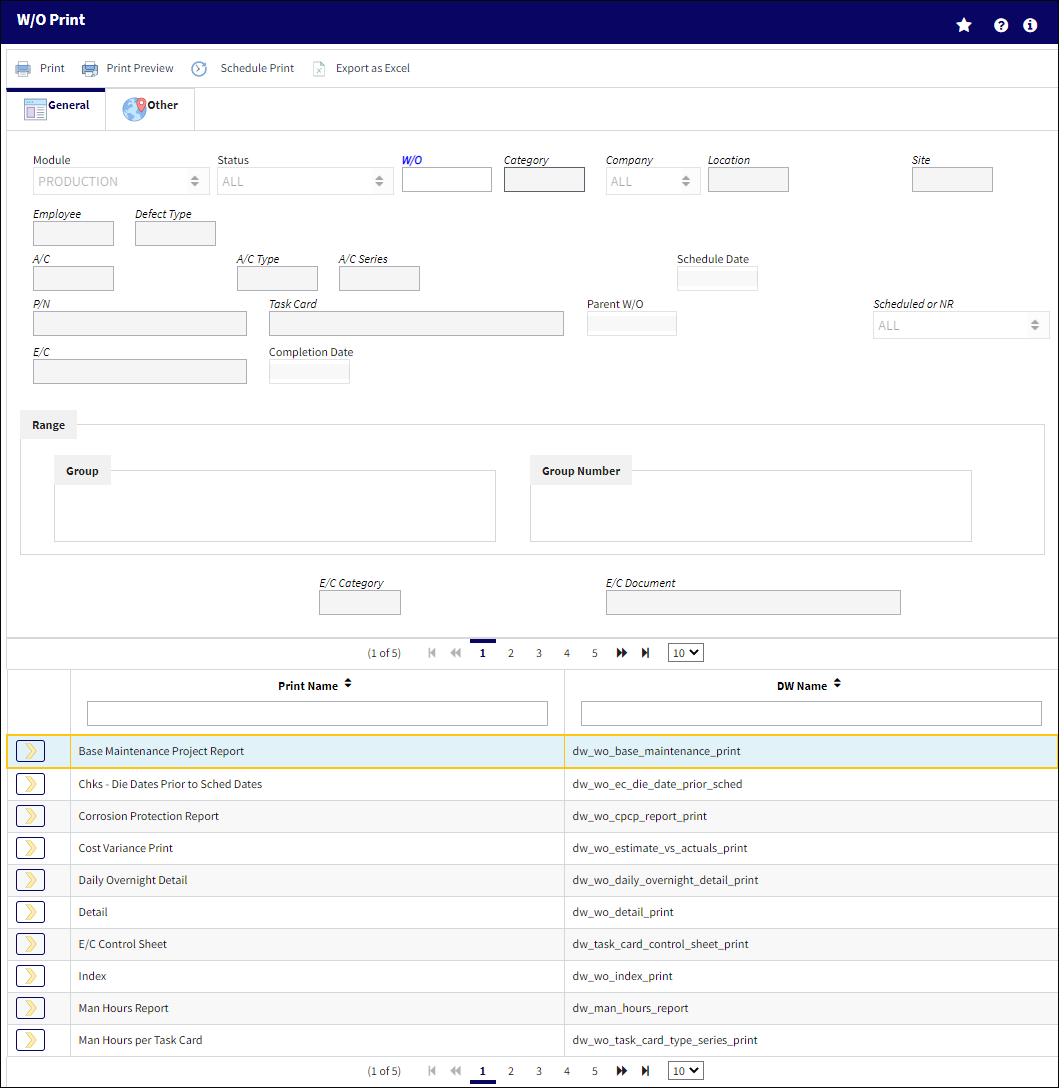1059x1088 pixels.
Task: Open the Module PRODUCTION dropdown
Action: tap(121, 181)
